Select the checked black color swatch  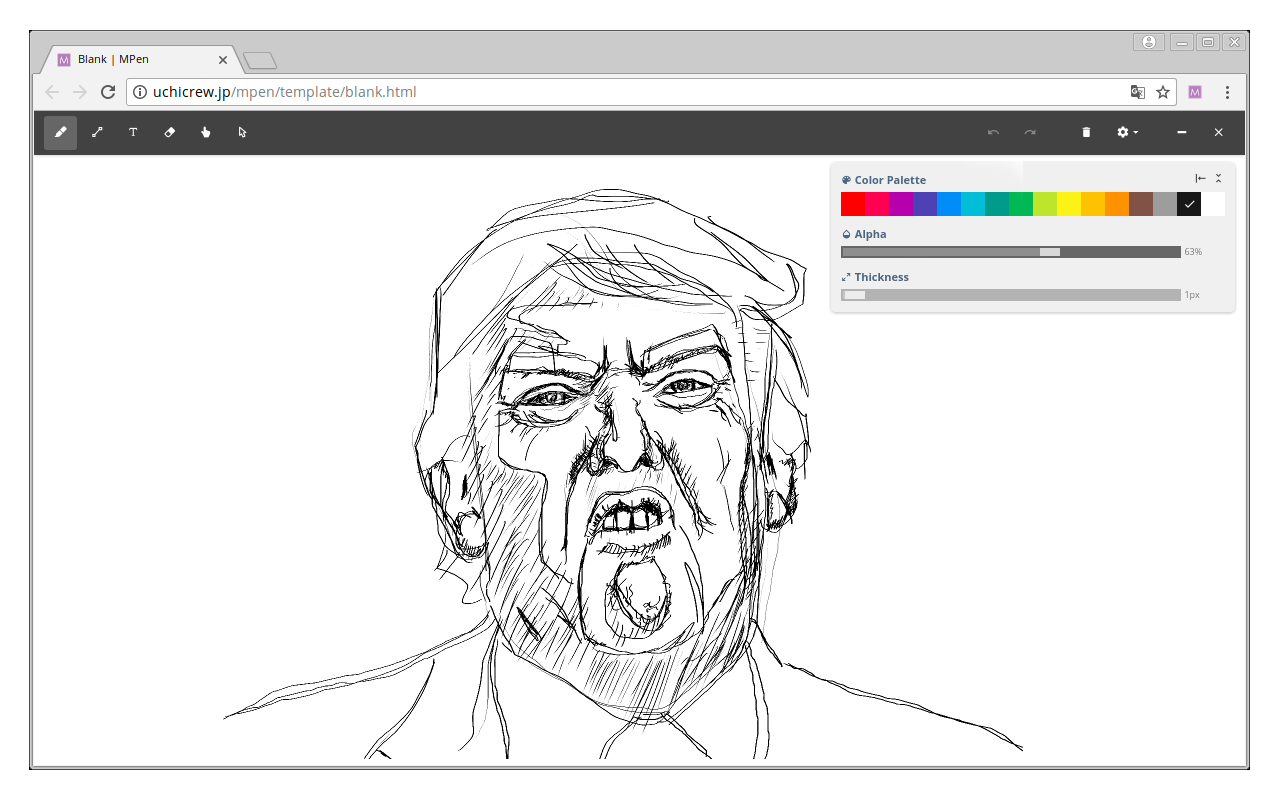(x=1189, y=204)
